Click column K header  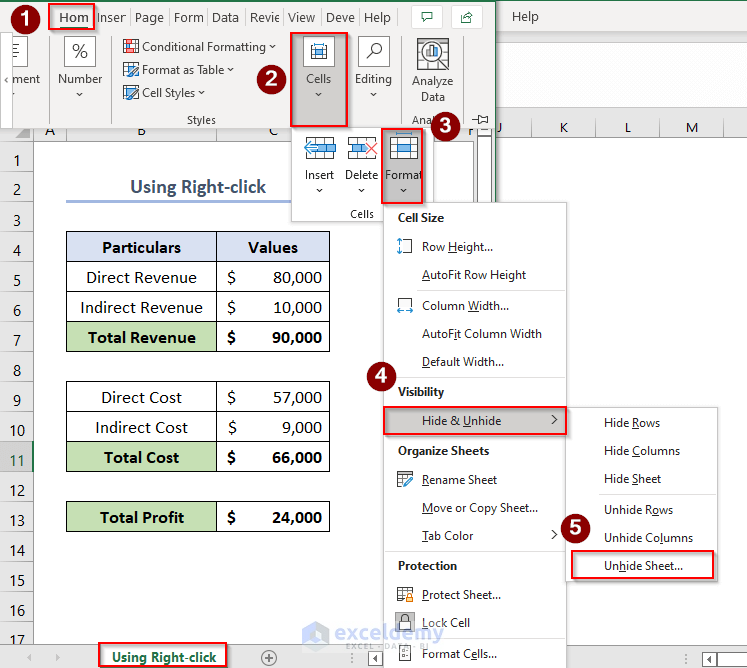click(x=564, y=128)
